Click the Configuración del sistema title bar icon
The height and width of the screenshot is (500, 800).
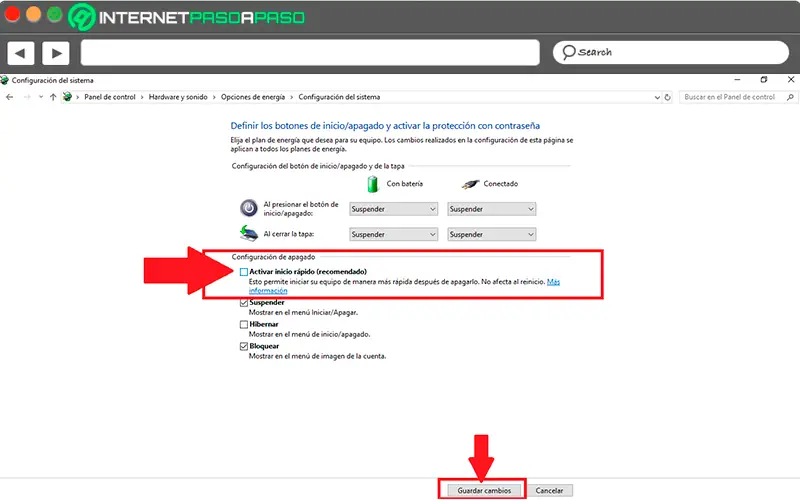coord(5,80)
